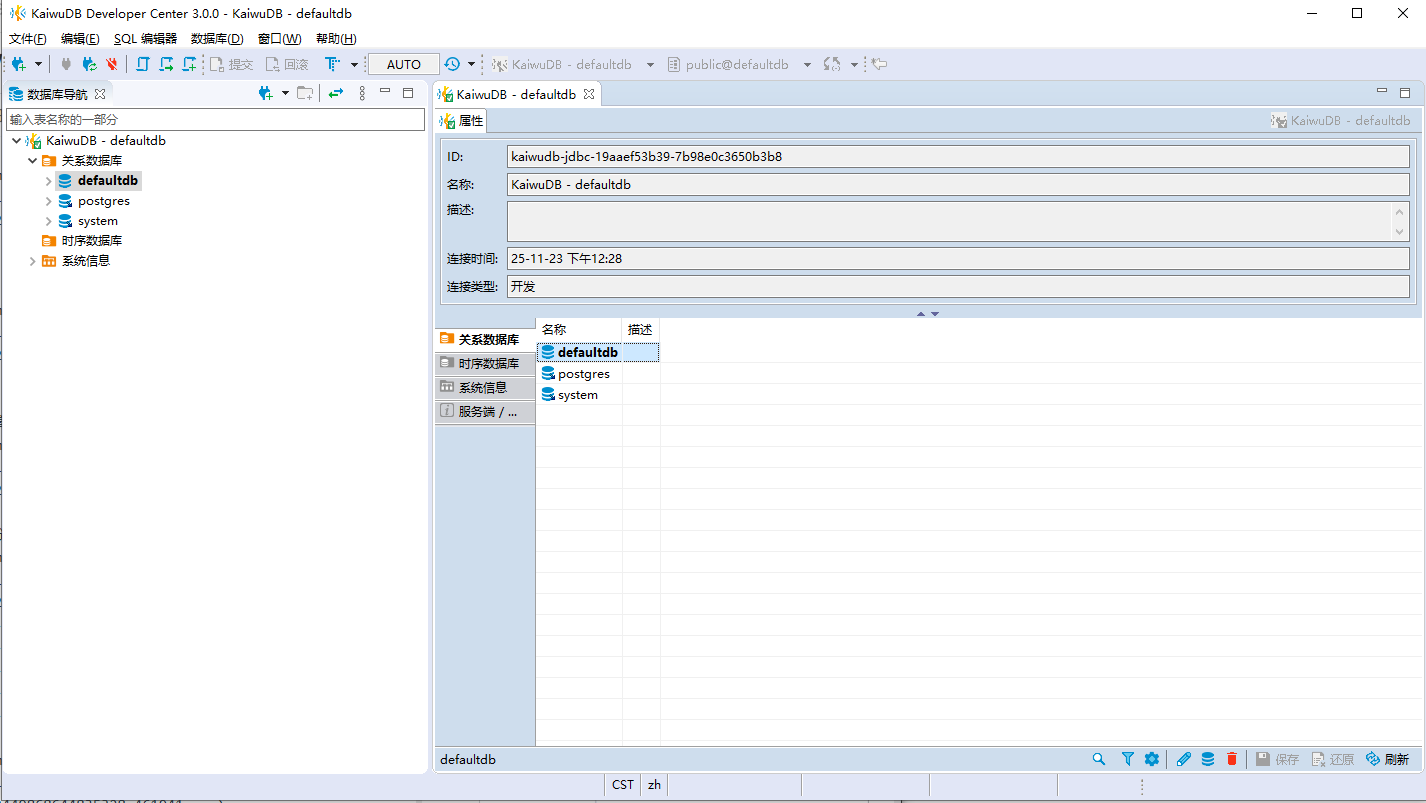
Task: Open the SQL 编辑器 menu
Action: (x=145, y=39)
